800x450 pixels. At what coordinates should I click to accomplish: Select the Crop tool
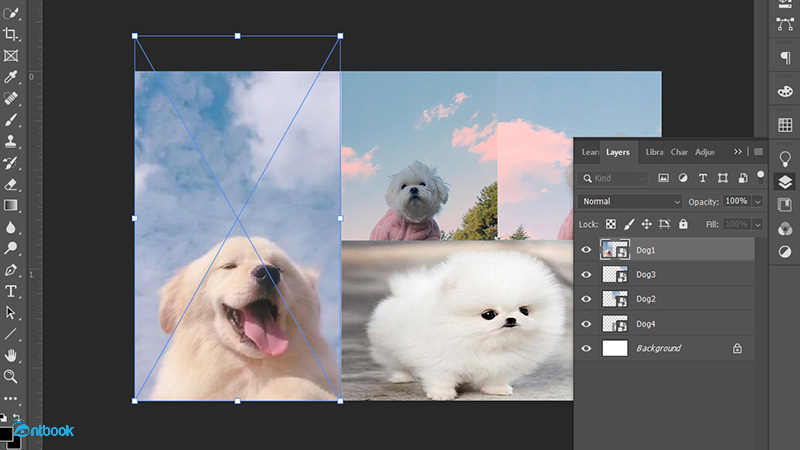tap(10, 34)
